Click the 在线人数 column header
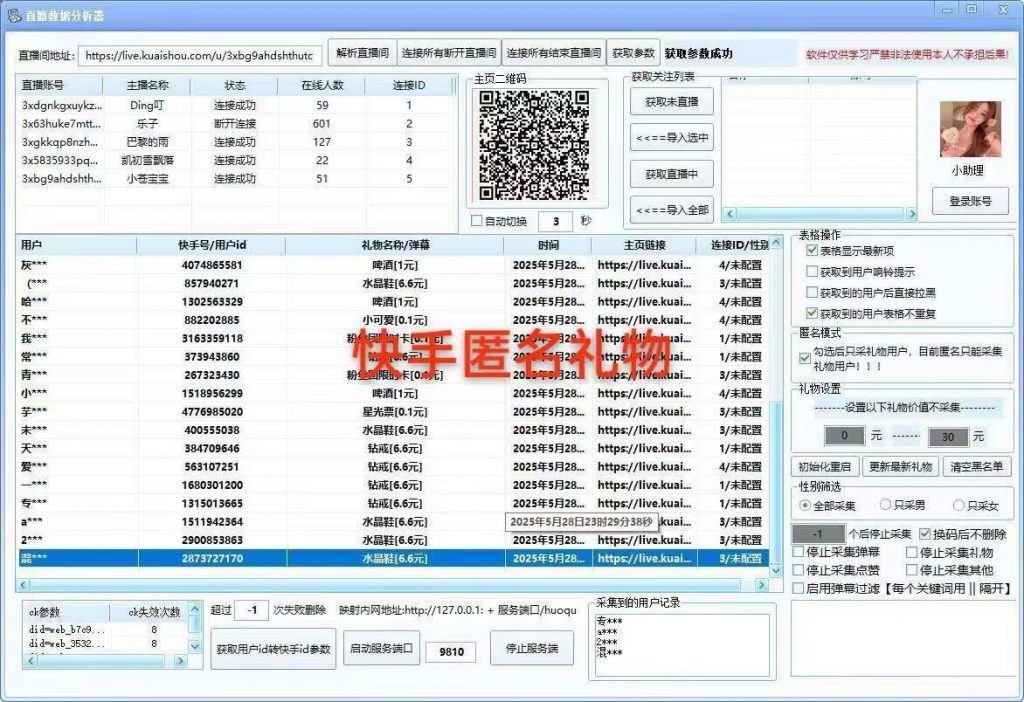This screenshot has height=702, width=1024. pyautogui.click(x=323, y=86)
